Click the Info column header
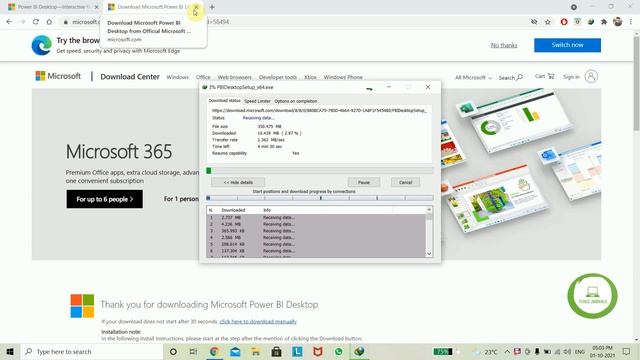This screenshot has width=640, height=360. point(267,210)
